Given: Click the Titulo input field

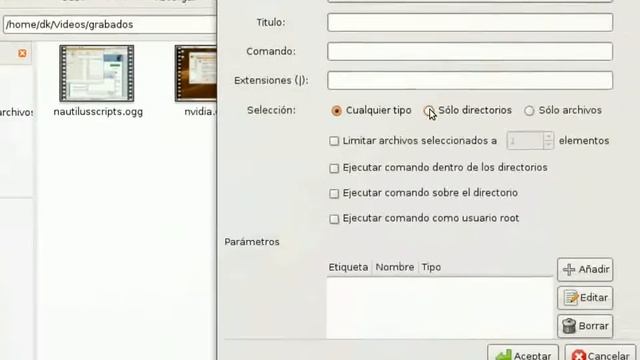Looking at the screenshot, I should (x=470, y=22).
